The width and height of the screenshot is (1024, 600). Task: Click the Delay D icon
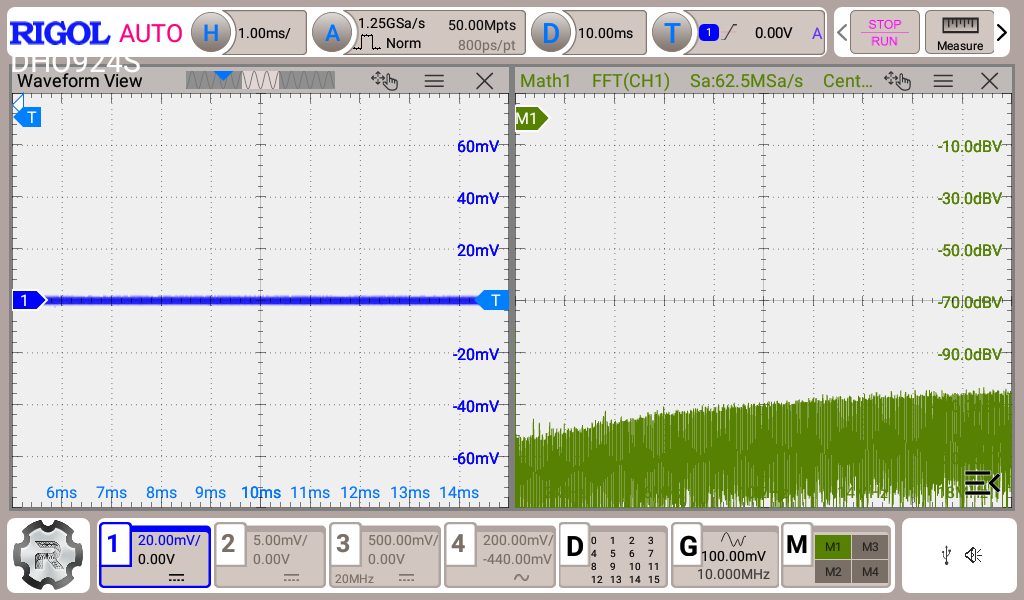point(550,33)
